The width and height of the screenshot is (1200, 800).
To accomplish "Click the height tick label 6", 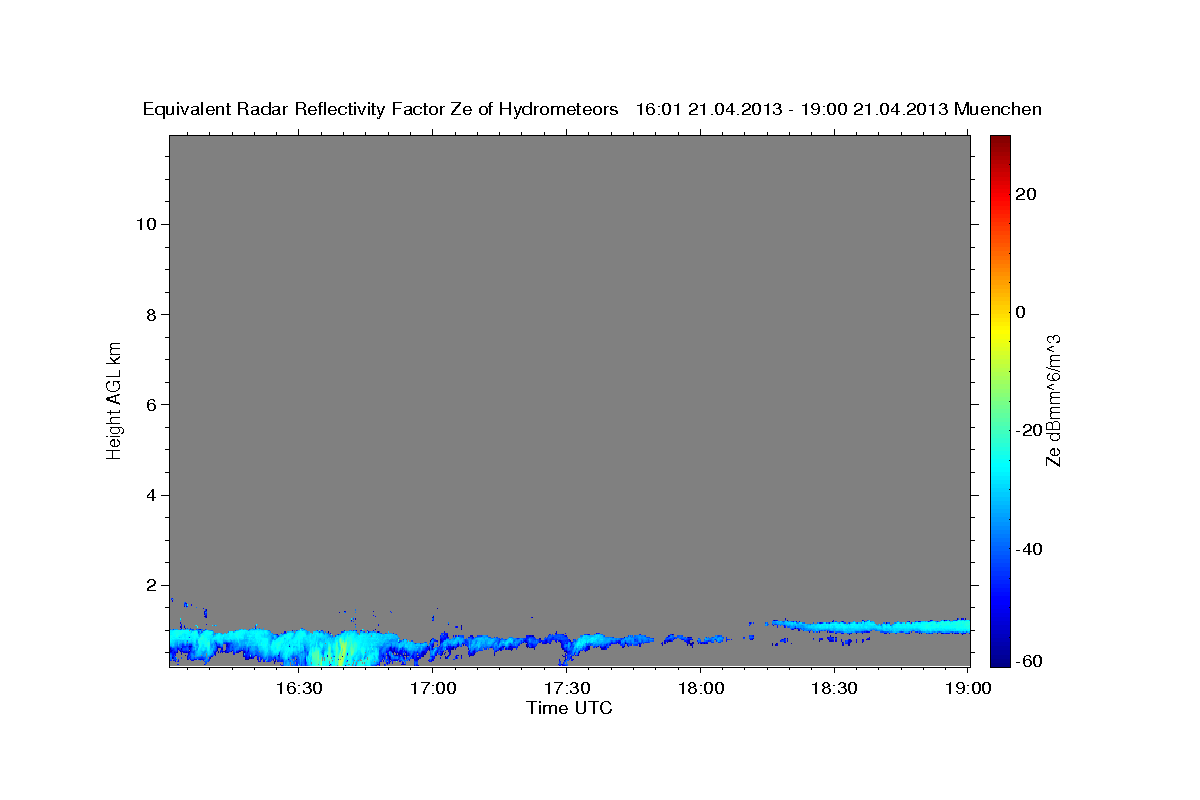I will tap(152, 405).
